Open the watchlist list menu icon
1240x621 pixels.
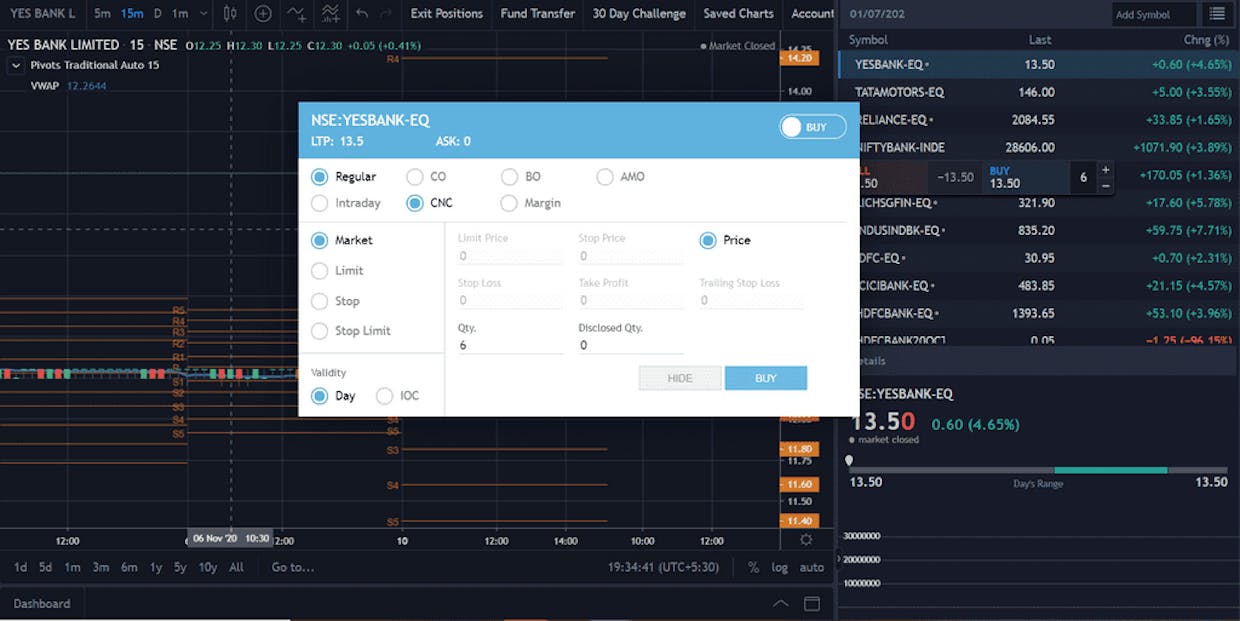[1216, 14]
